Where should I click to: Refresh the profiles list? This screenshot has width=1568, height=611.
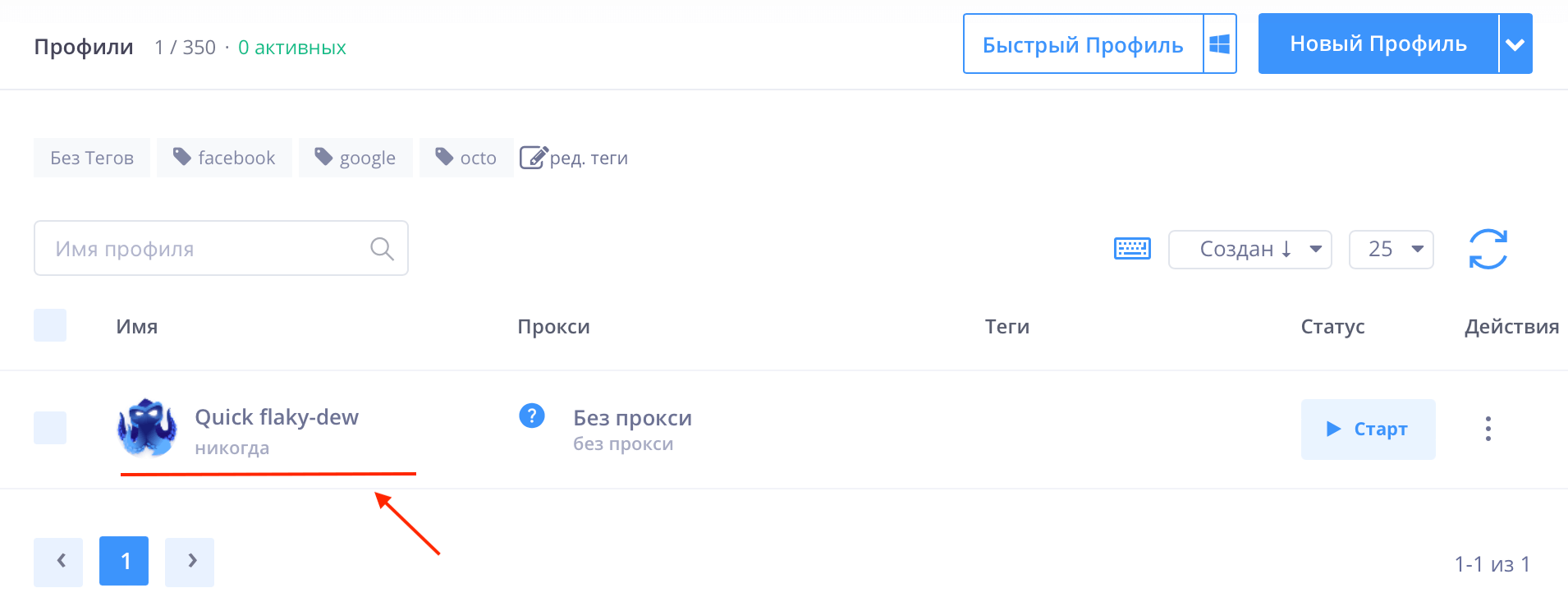1488,249
